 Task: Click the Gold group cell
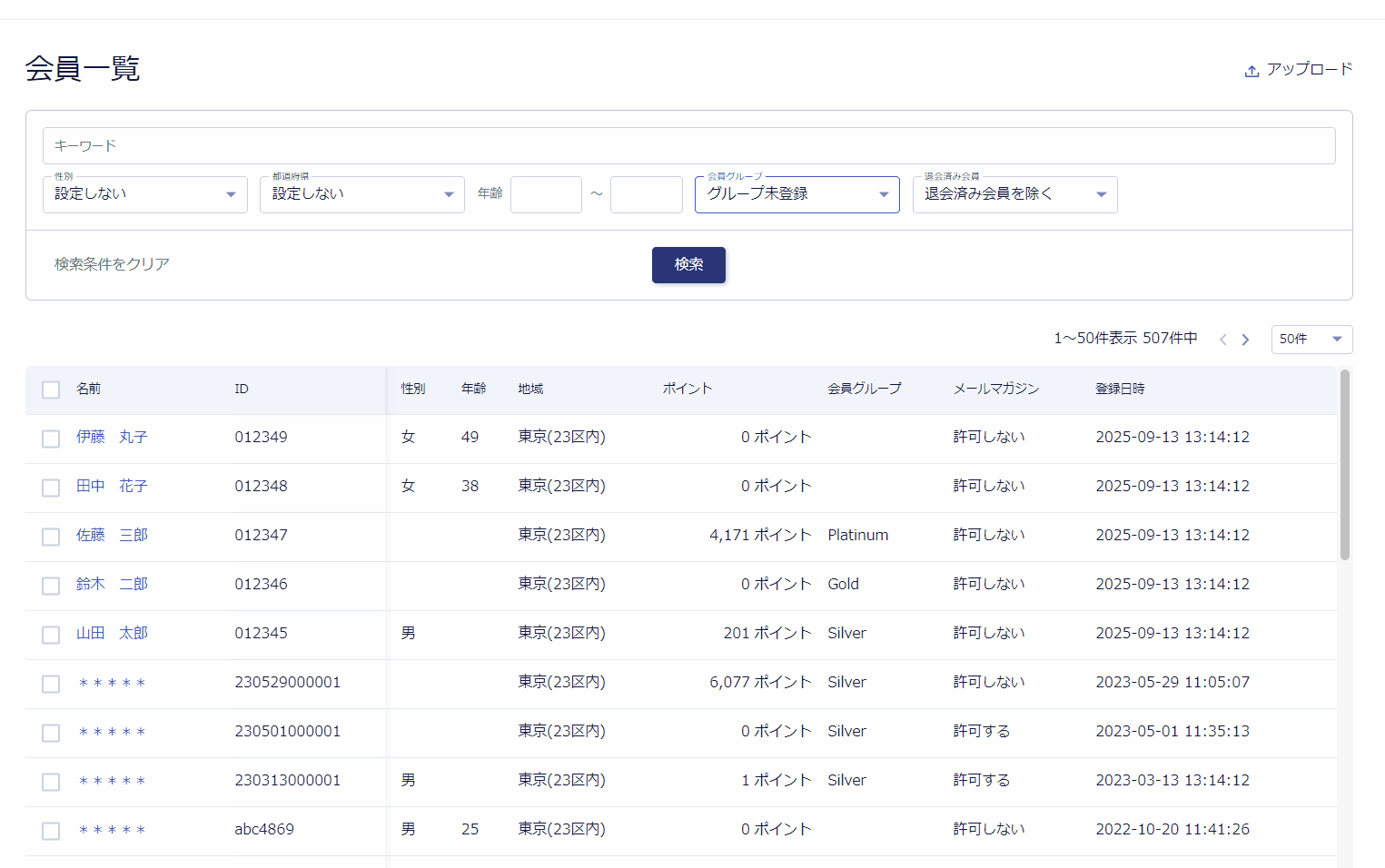(844, 584)
